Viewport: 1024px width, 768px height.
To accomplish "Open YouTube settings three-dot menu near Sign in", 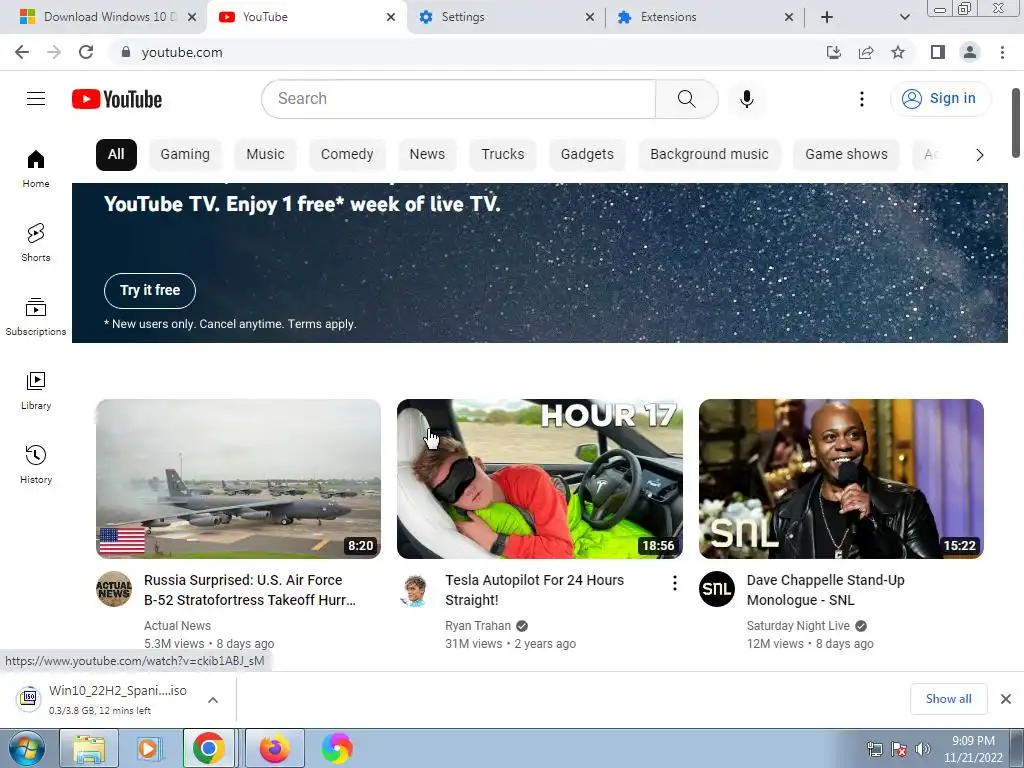I will coord(861,99).
